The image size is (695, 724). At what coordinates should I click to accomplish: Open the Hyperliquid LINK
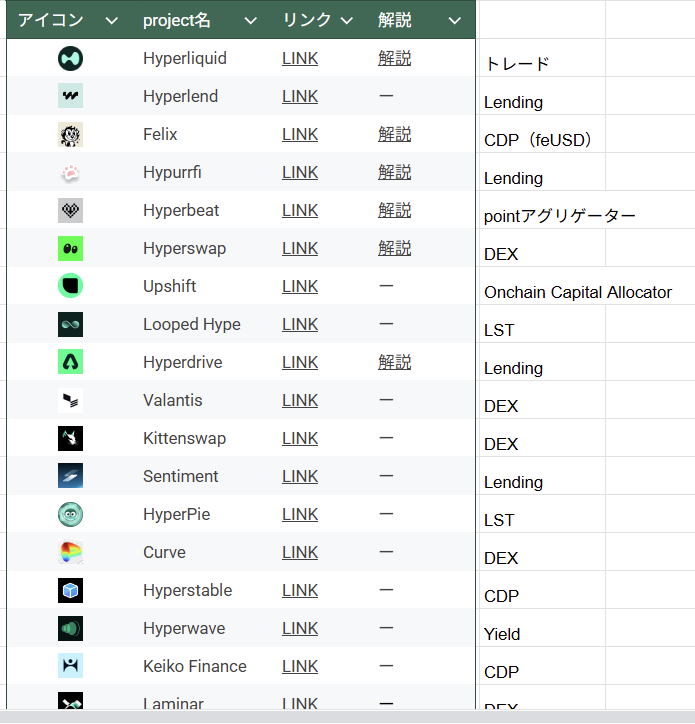click(x=300, y=59)
